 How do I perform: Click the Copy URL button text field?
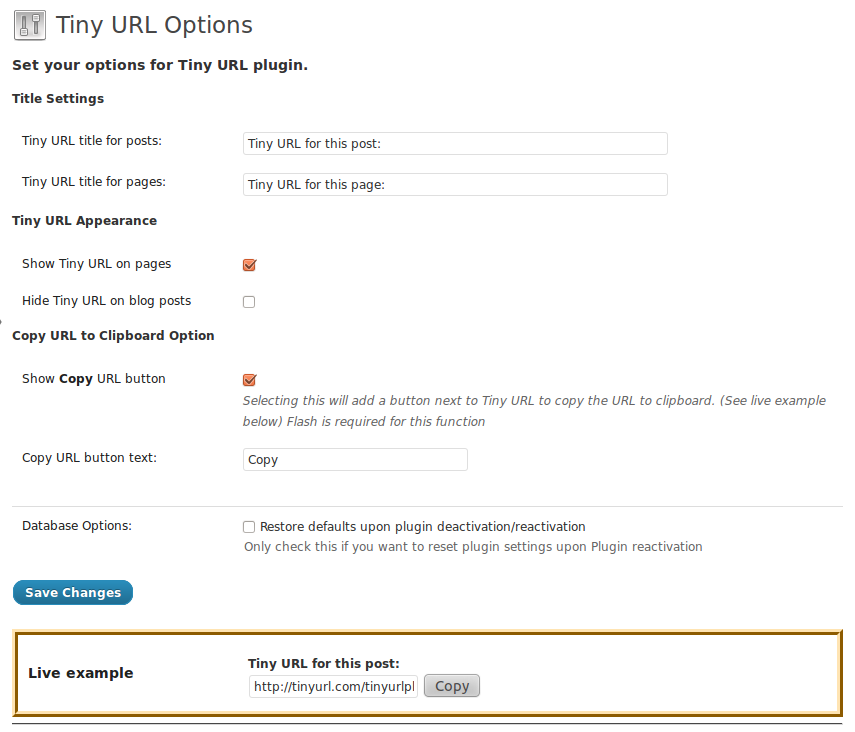pos(355,459)
